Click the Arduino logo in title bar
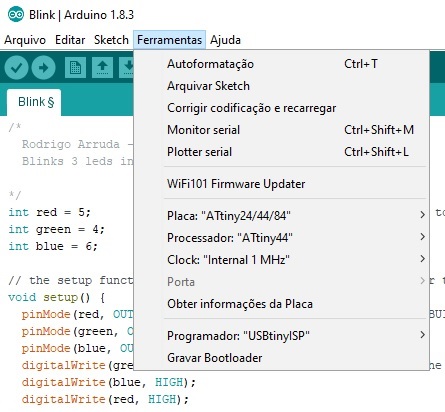The image size is (445, 412). (x=16, y=15)
